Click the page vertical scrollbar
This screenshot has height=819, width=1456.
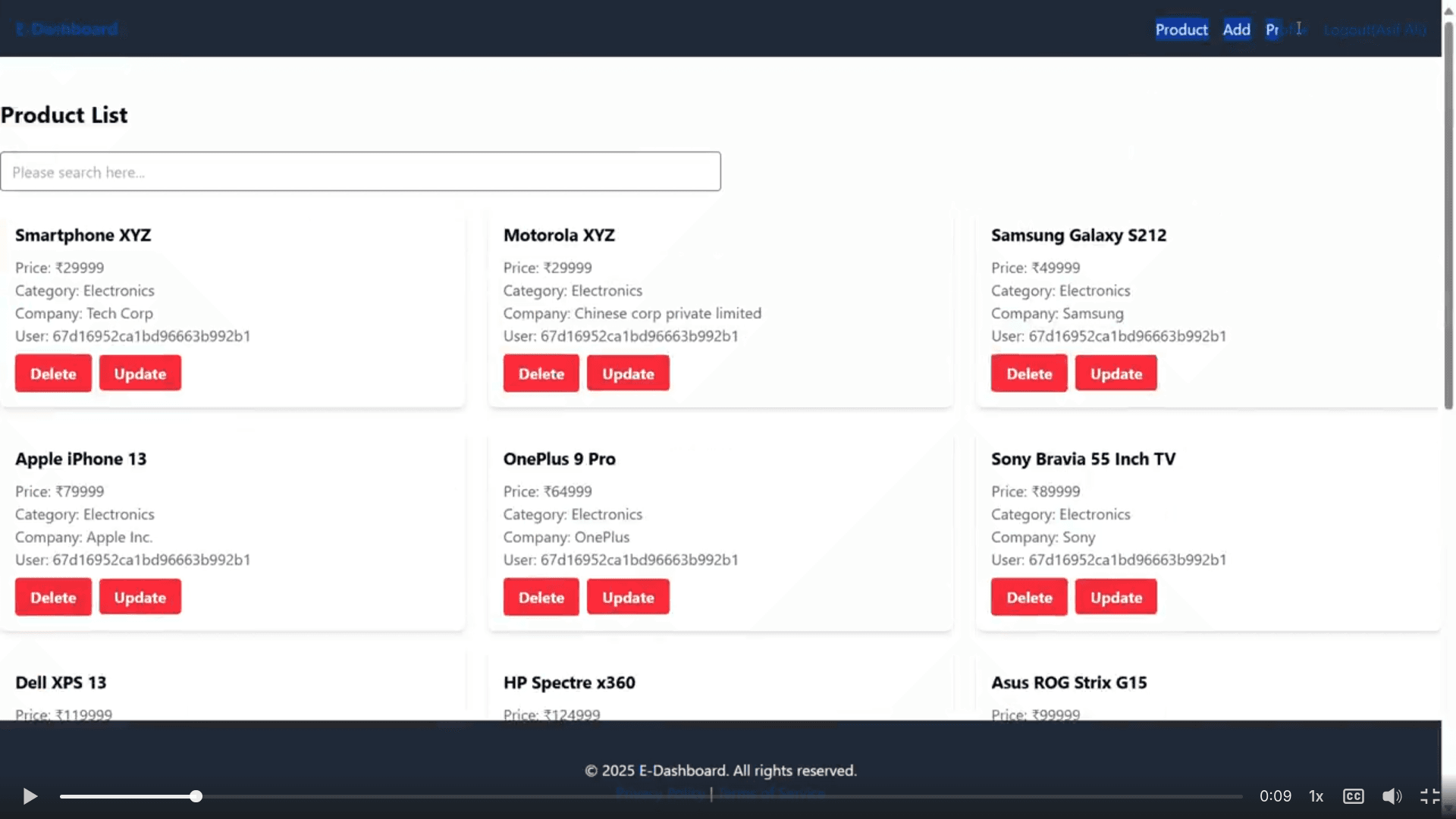(x=1448, y=215)
